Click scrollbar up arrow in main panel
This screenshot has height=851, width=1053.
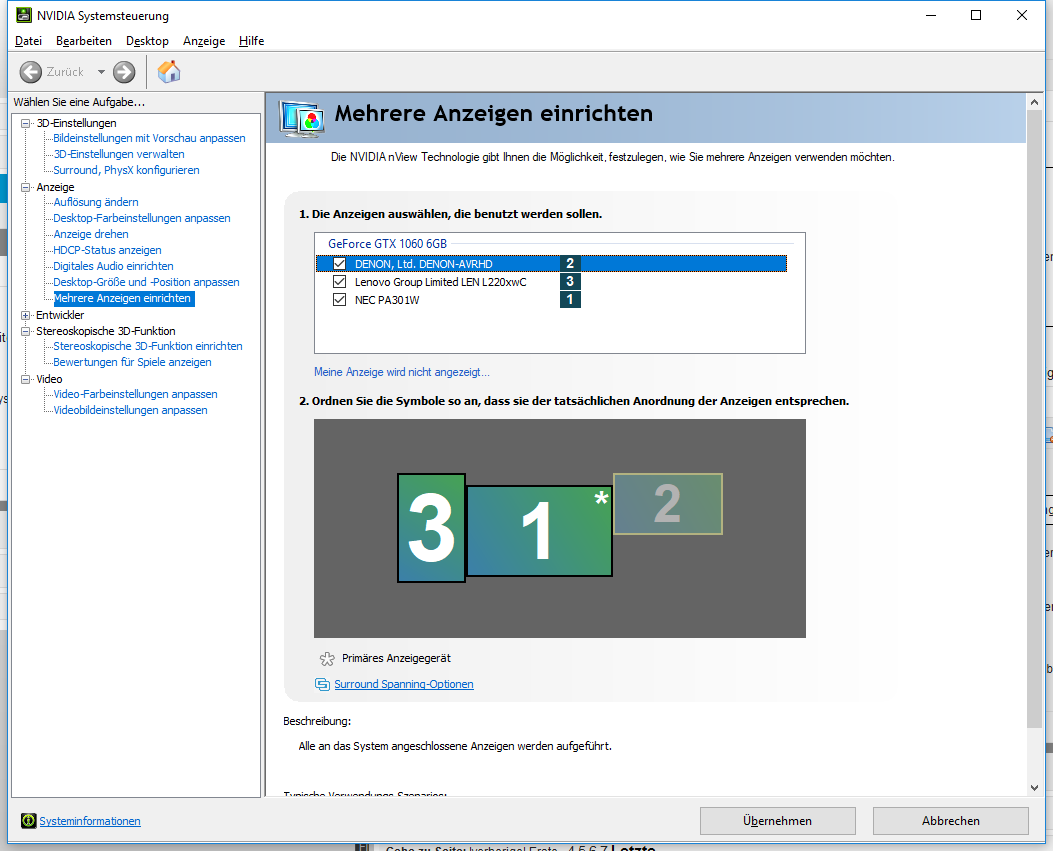coord(1034,102)
